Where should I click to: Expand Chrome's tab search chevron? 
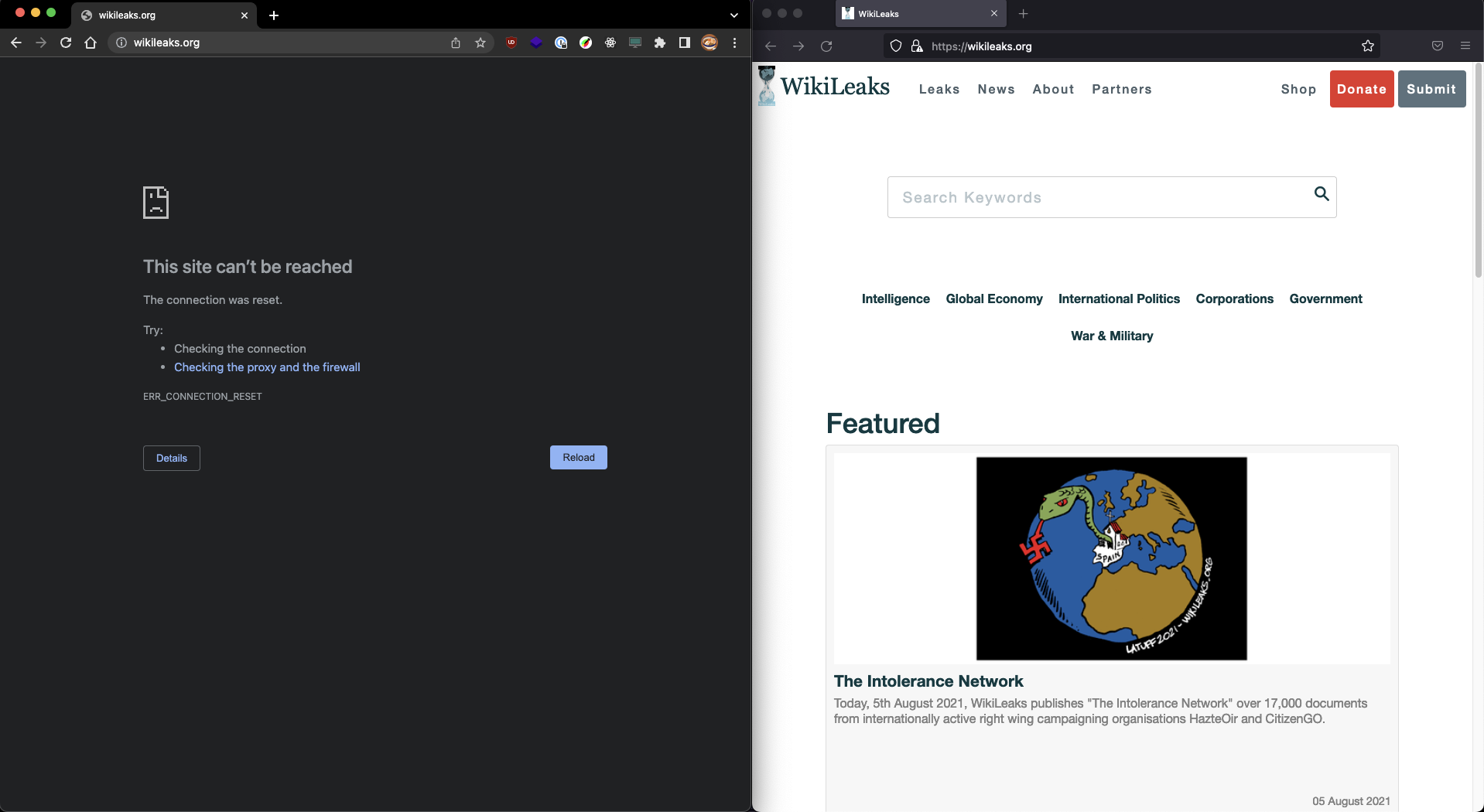point(734,15)
